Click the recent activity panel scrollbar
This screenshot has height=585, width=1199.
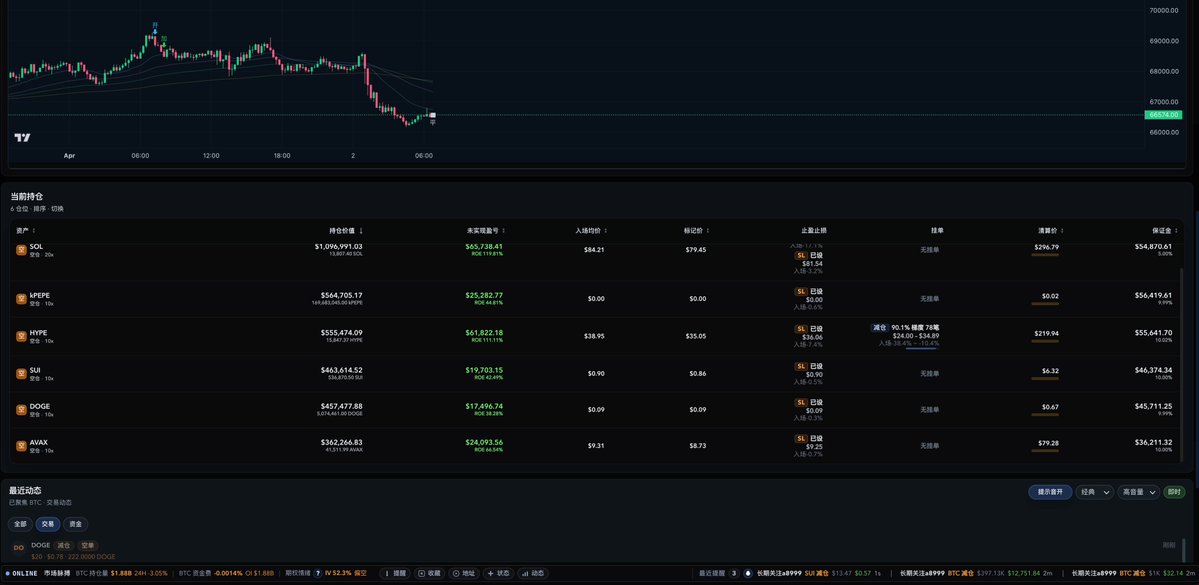[x=1184, y=549]
